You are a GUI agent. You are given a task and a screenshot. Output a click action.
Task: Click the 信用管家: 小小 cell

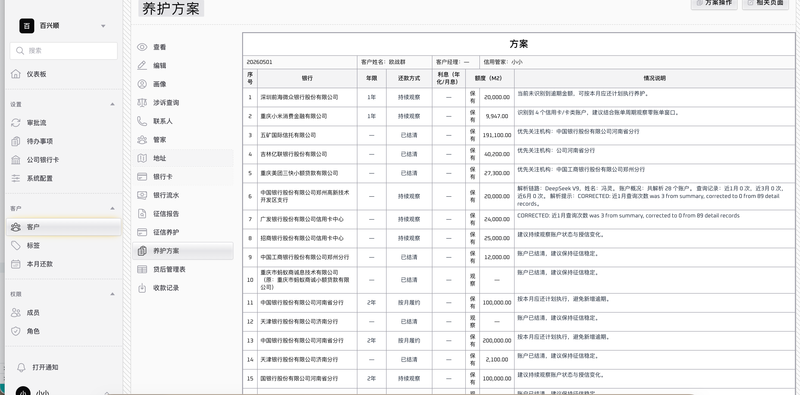637,62
